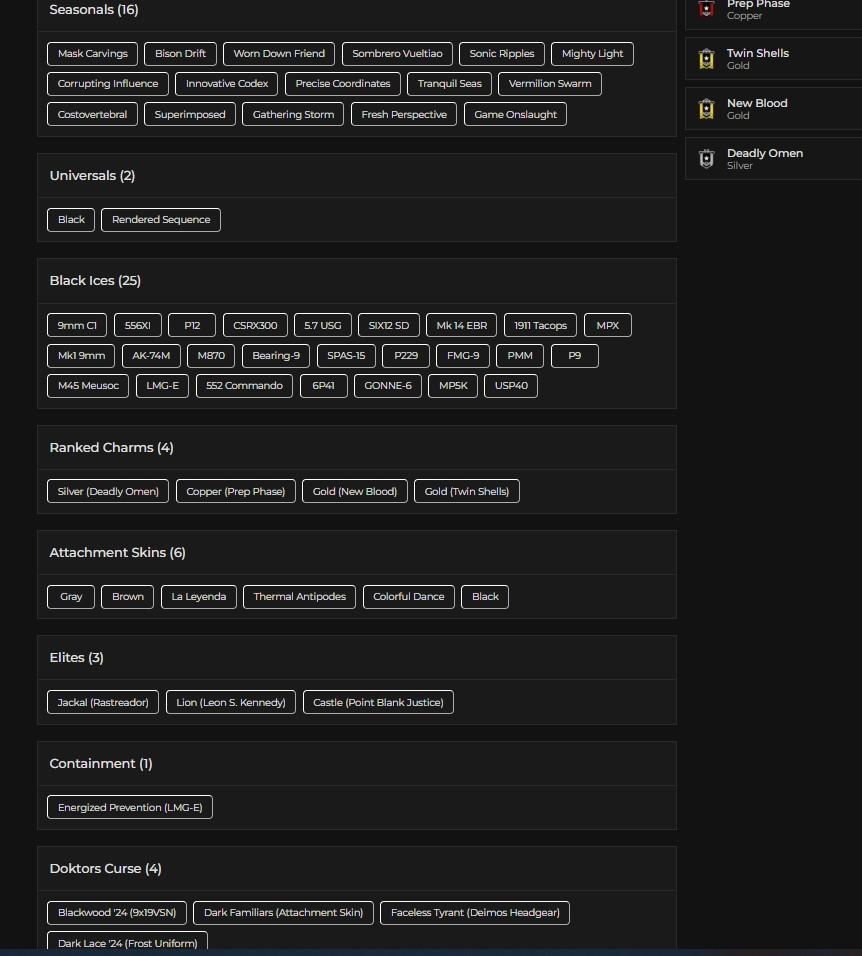This screenshot has height=956, width=862.
Task: Click the New Blood Gold charm icon
Action: point(707,109)
